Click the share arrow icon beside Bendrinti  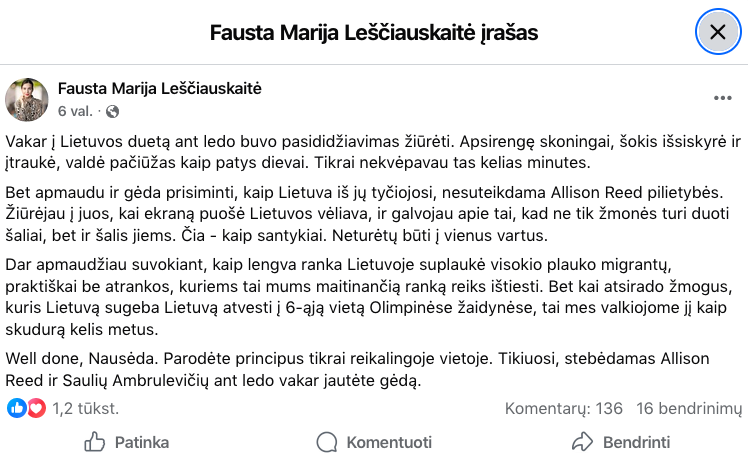point(582,442)
